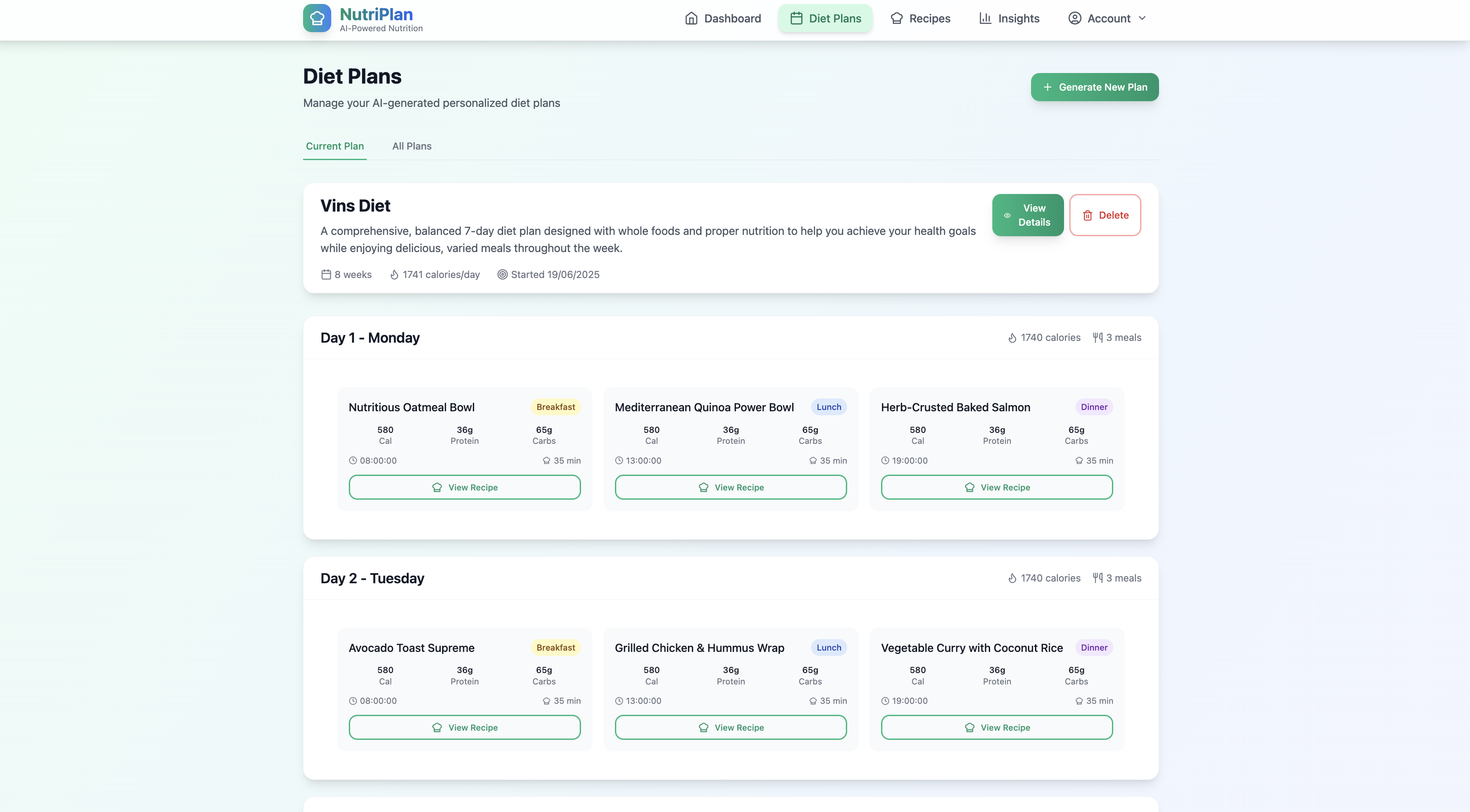Click the plus icon on Generate New Plan

tap(1047, 87)
